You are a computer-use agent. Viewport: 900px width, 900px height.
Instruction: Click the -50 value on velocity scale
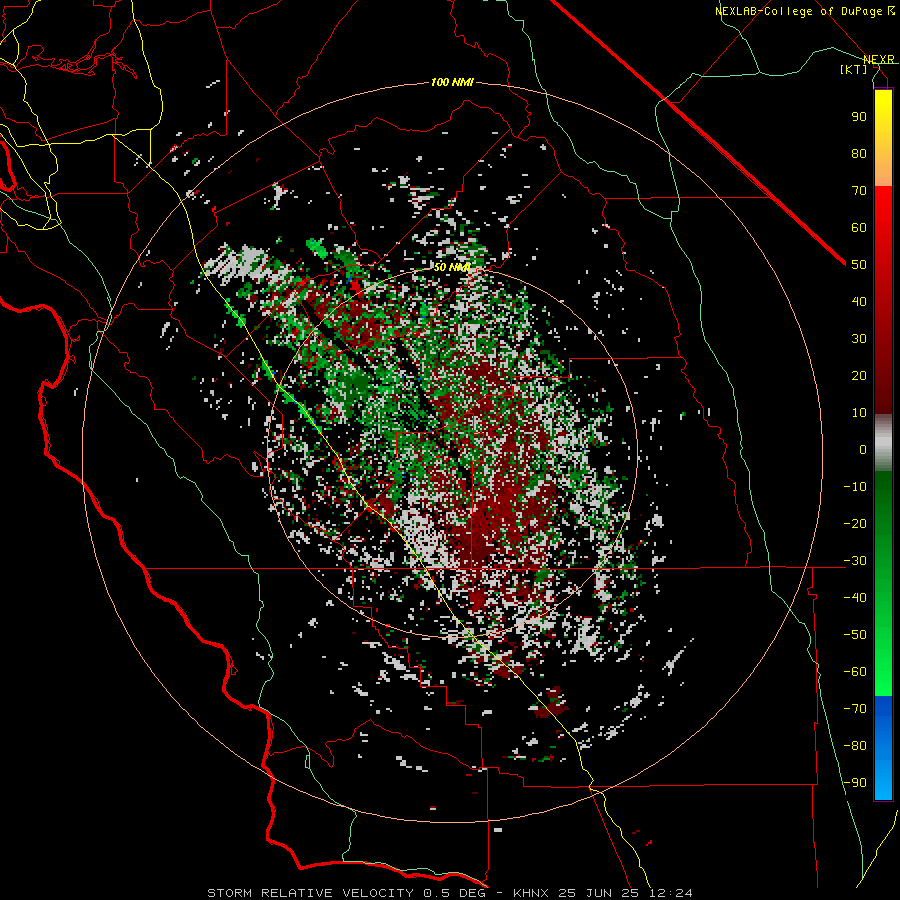click(x=855, y=635)
